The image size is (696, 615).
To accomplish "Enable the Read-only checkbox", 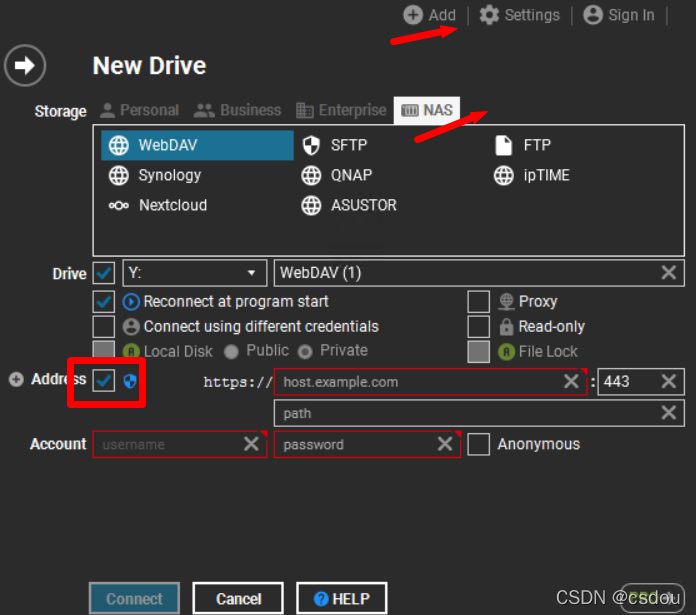I will tap(478, 327).
